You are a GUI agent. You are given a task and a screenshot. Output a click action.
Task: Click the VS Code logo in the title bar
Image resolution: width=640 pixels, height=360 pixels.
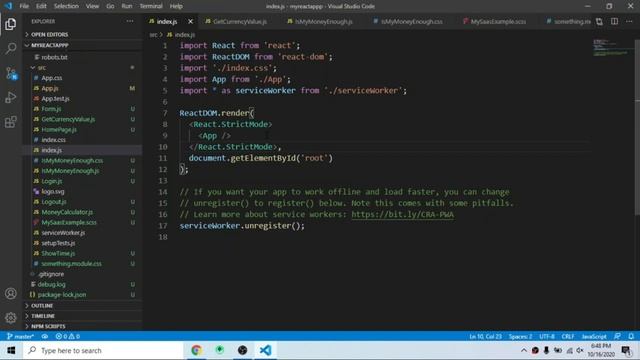(9, 6)
